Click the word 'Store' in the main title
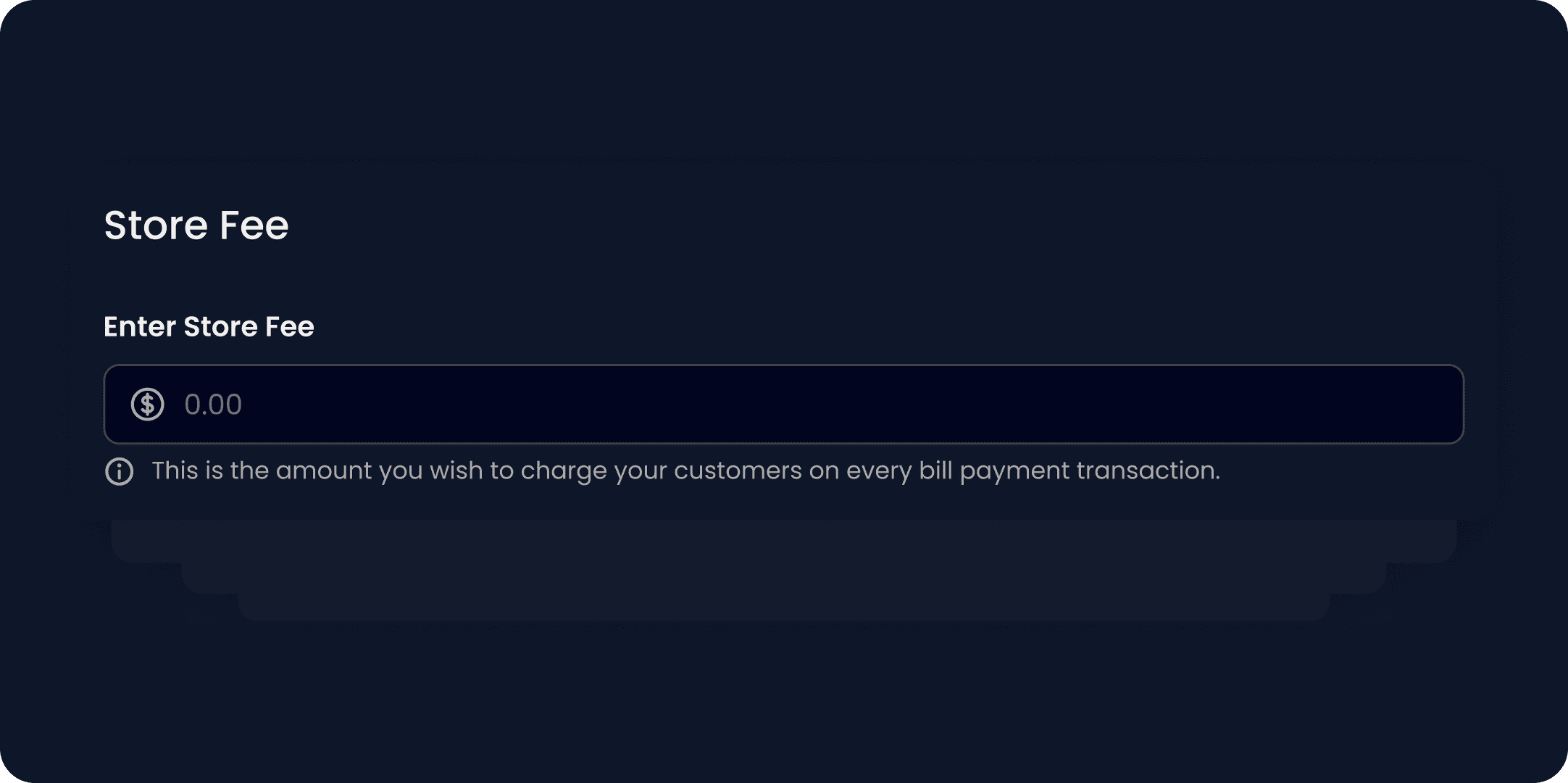Viewport: 1568px width, 783px height. (x=157, y=225)
